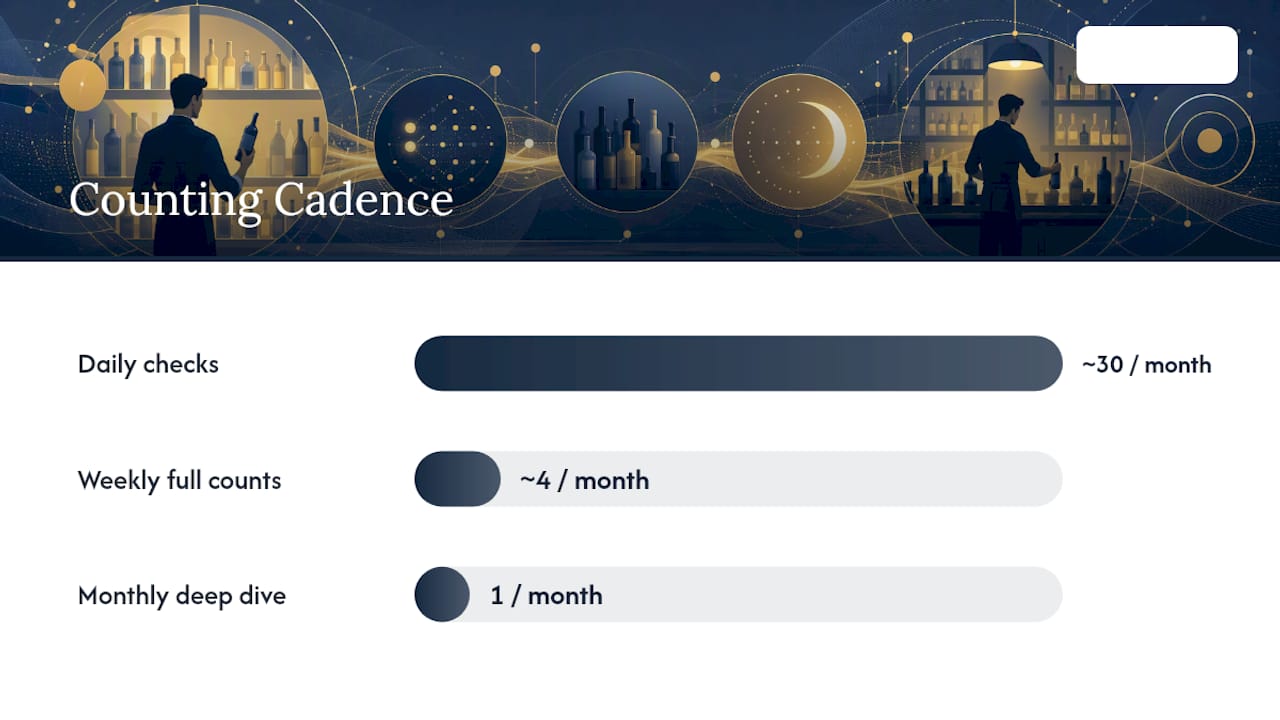1280x720 pixels.
Task: Select the Daily checks label
Action: point(148,364)
